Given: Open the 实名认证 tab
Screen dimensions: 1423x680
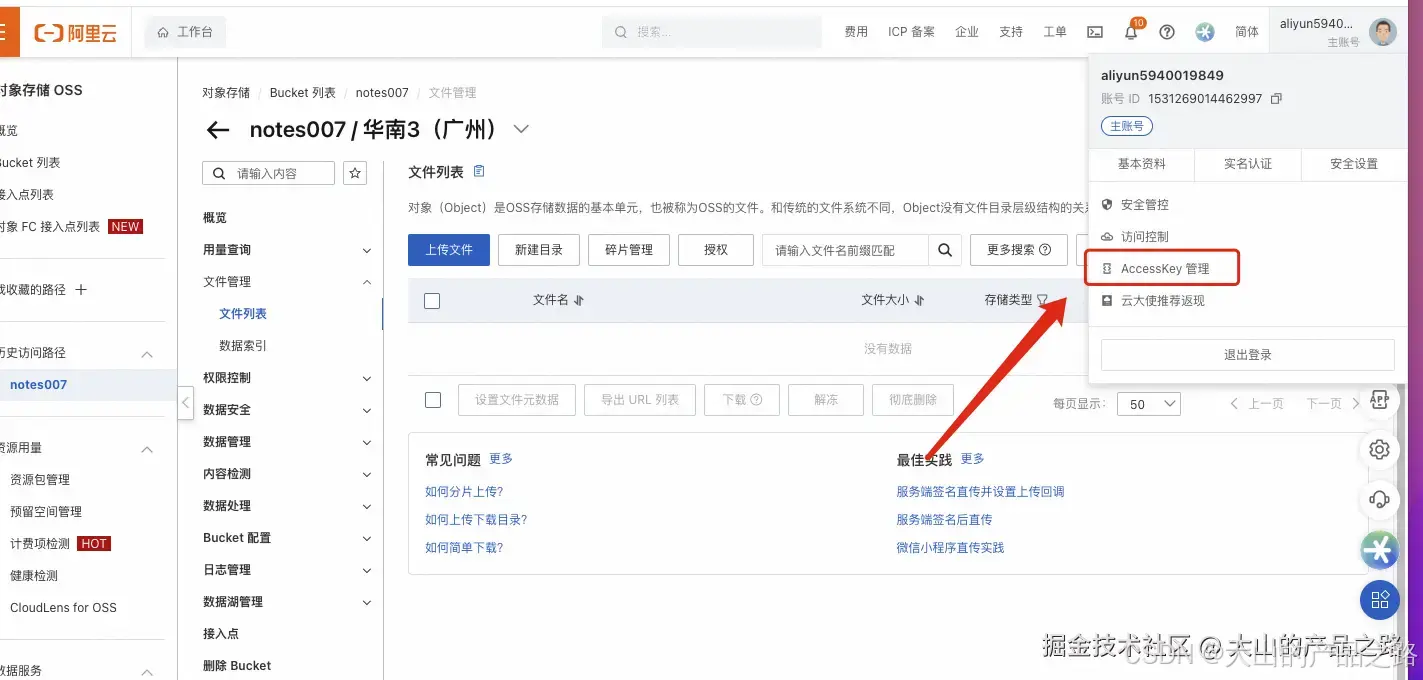Looking at the screenshot, I should tap(1248, 164).
